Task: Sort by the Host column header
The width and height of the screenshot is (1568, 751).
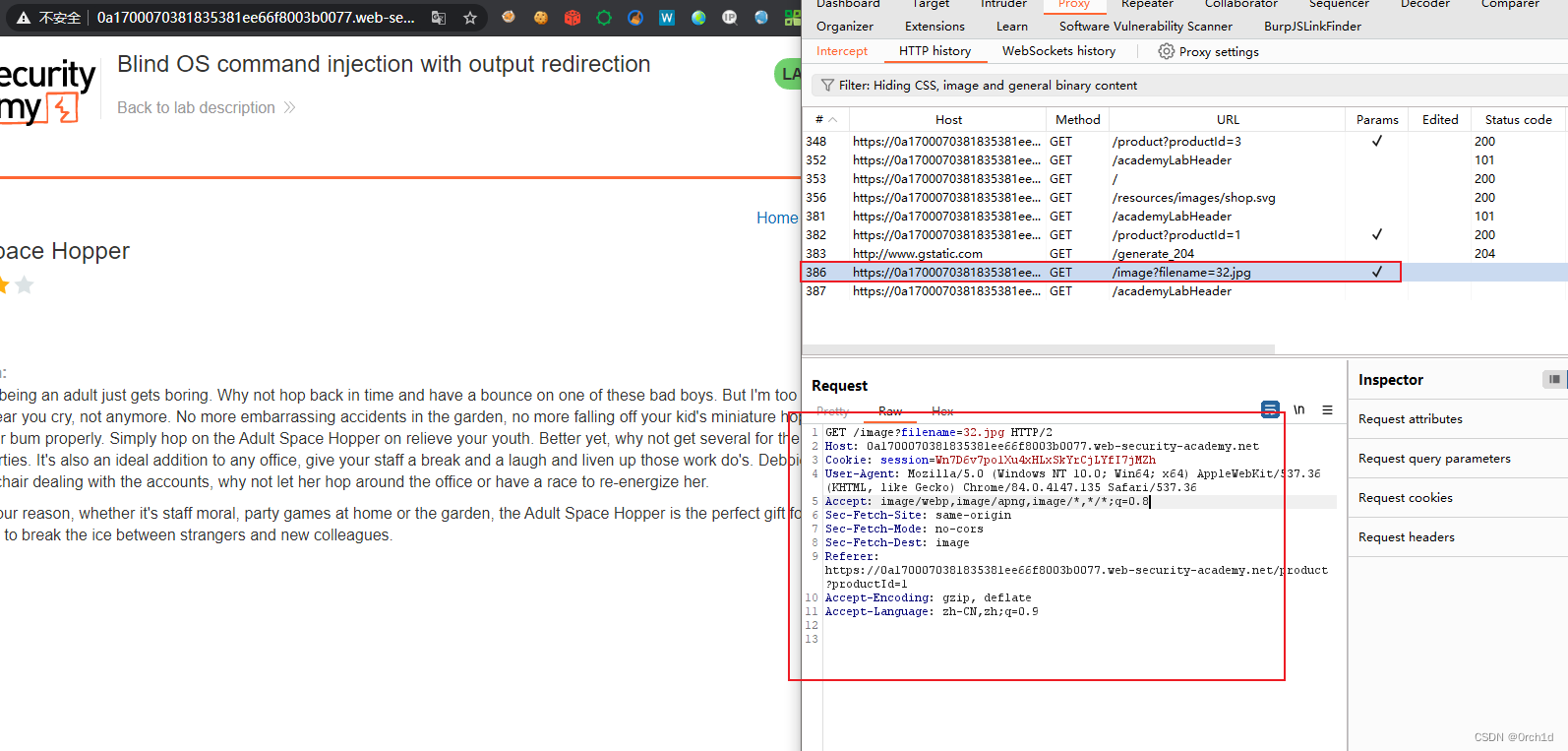Action: point(948,120)
